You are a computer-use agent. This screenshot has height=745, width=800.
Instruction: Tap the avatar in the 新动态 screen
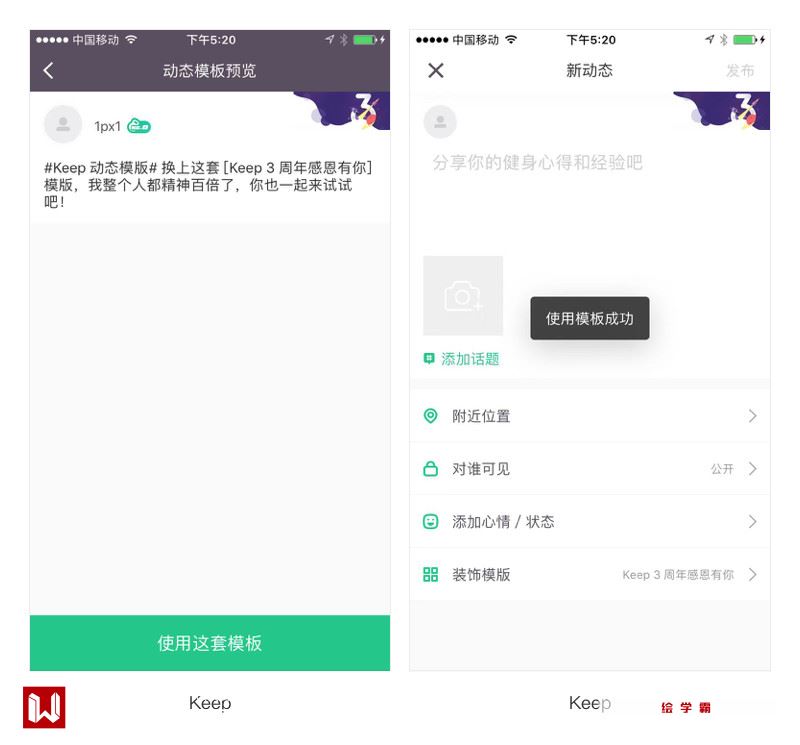pos(440,122)
